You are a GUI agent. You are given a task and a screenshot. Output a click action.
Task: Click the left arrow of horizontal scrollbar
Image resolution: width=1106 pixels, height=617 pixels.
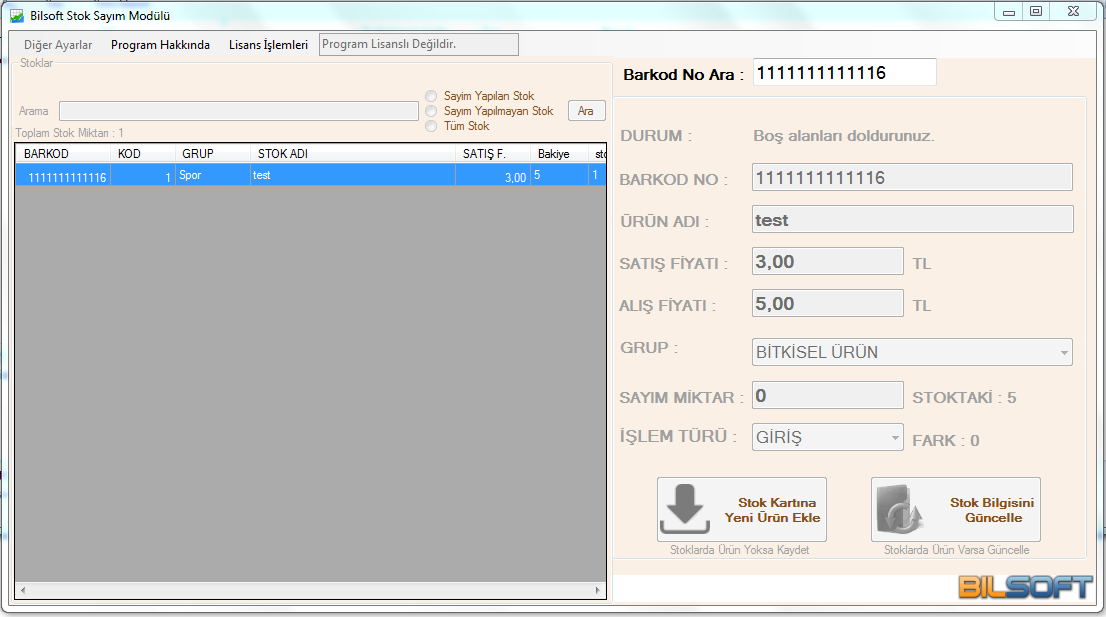coord(23,590)
